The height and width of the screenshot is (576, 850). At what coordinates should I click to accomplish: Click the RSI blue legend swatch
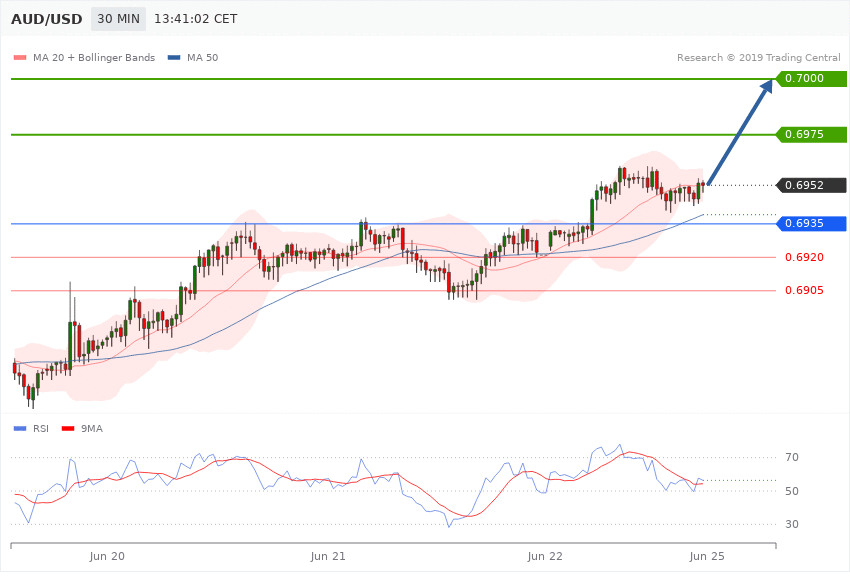point(20,429)
